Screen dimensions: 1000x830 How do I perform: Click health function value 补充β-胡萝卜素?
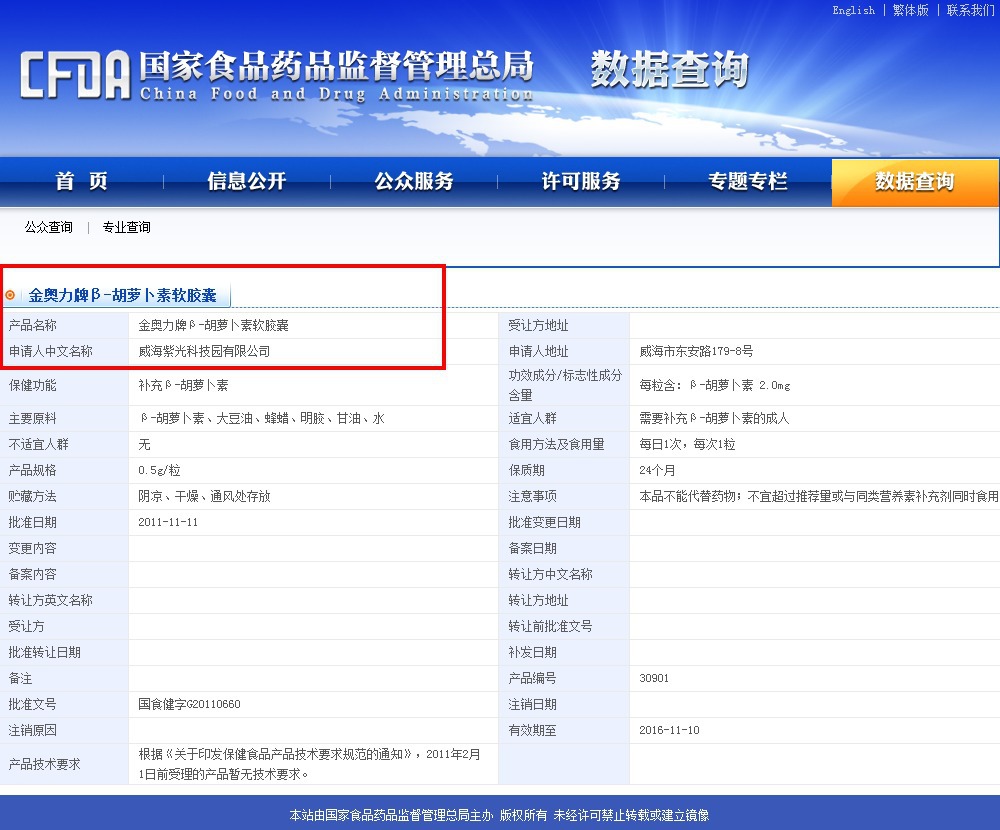click(x=183, y=385)
